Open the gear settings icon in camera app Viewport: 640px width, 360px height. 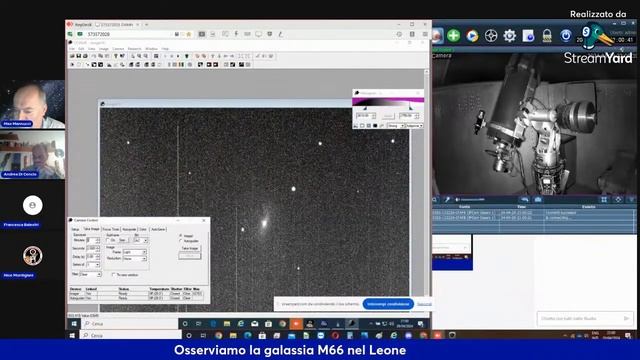point(509,36)
